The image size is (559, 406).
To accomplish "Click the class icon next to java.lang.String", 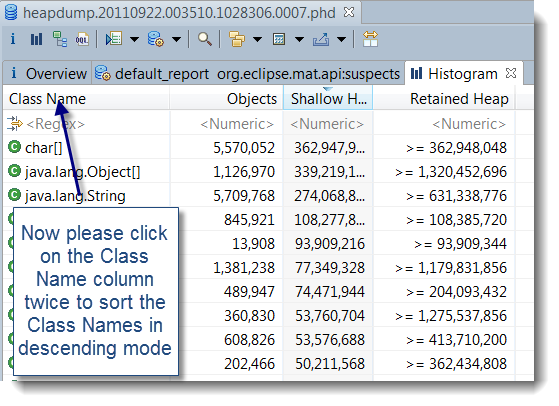I will point(15,195).
